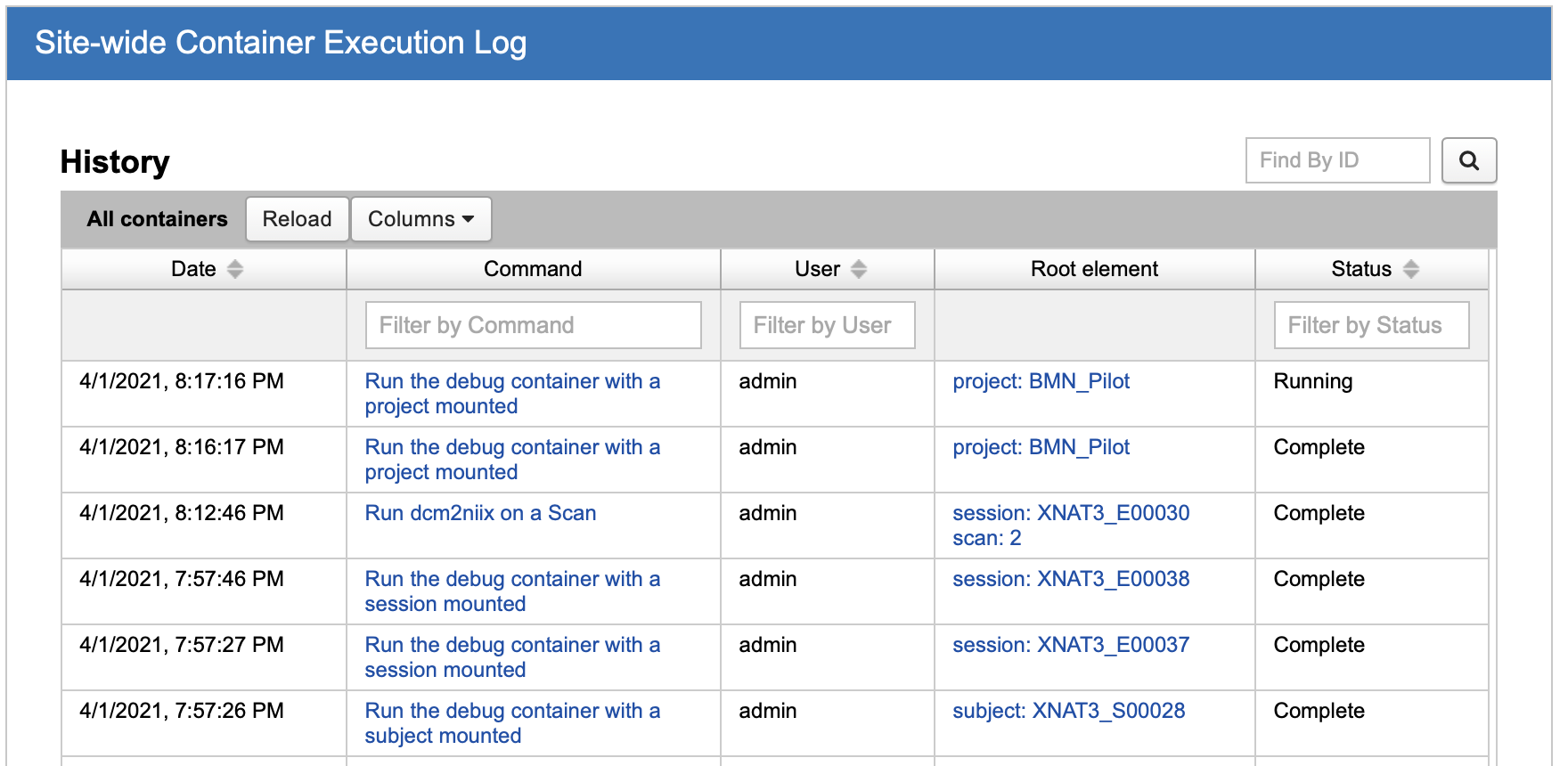Image resolution: width=1568 pixels, height=766 pixels.
Task: Open the Run dcm2niix on a Scan link
Action: click(x=480, y=513)
